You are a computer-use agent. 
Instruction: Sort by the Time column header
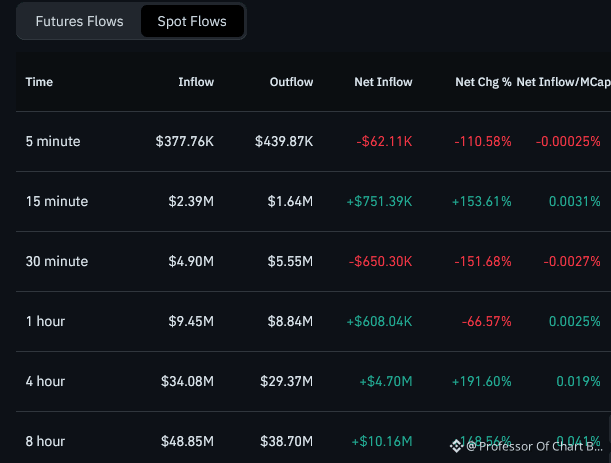click(x=39, y=82)
